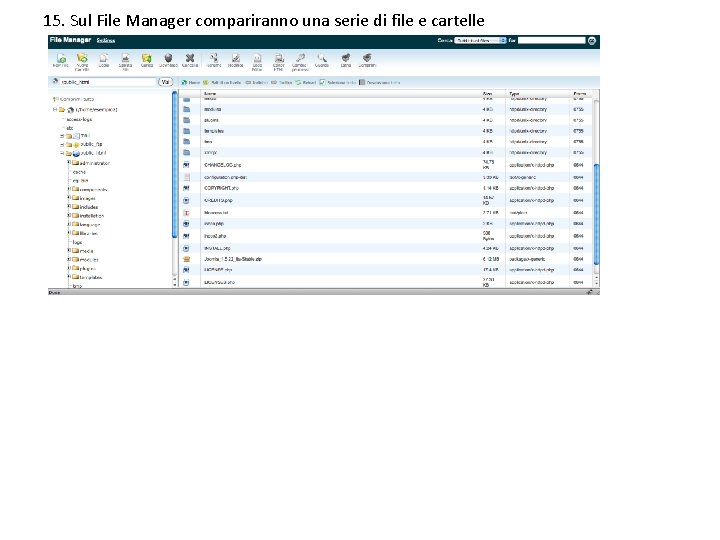720x540 pixels.
Task: Click the Comprimi compress toolbar icon
Action: pos(367,60)
